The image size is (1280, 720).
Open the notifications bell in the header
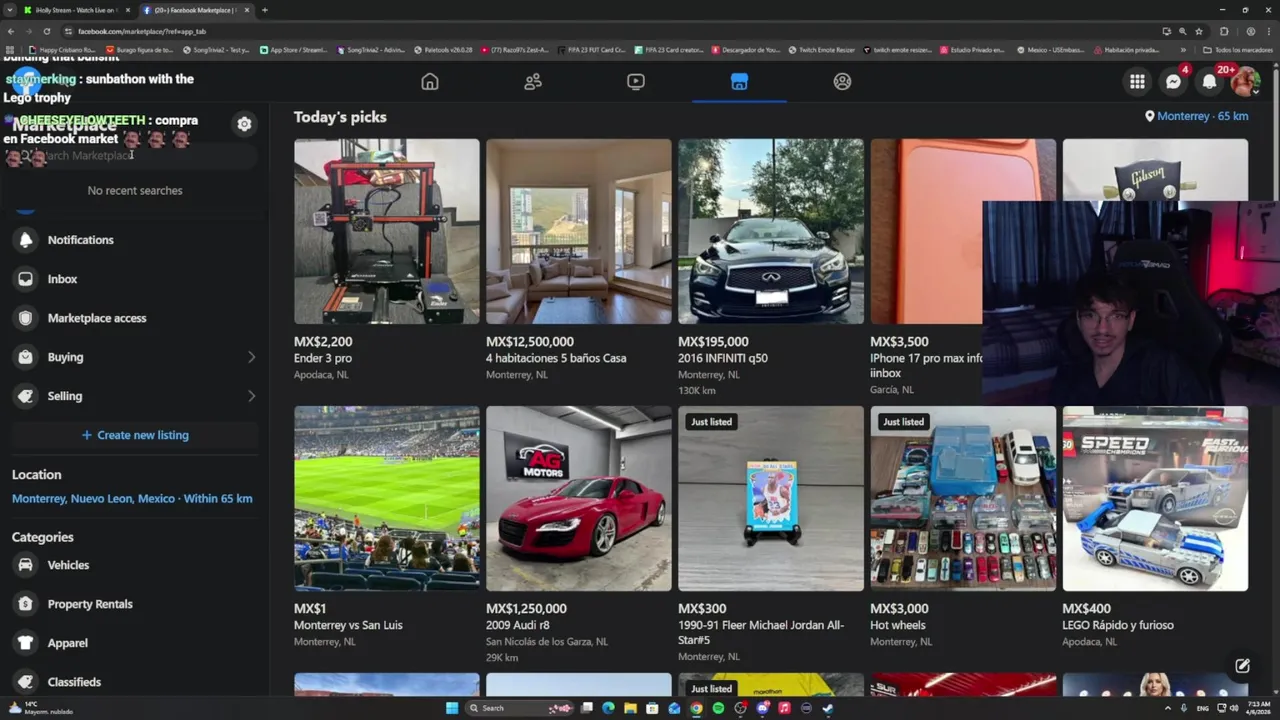point(1209,82)
